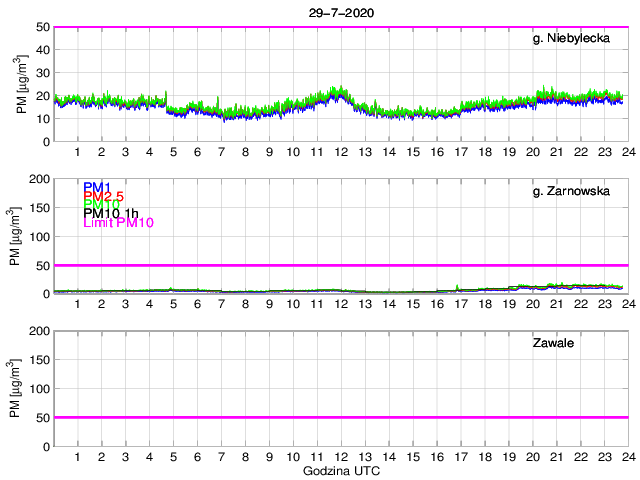640x480 pixels.
Task: Select the magenta Limit PM10 legend entry
Action: point(118,223)
